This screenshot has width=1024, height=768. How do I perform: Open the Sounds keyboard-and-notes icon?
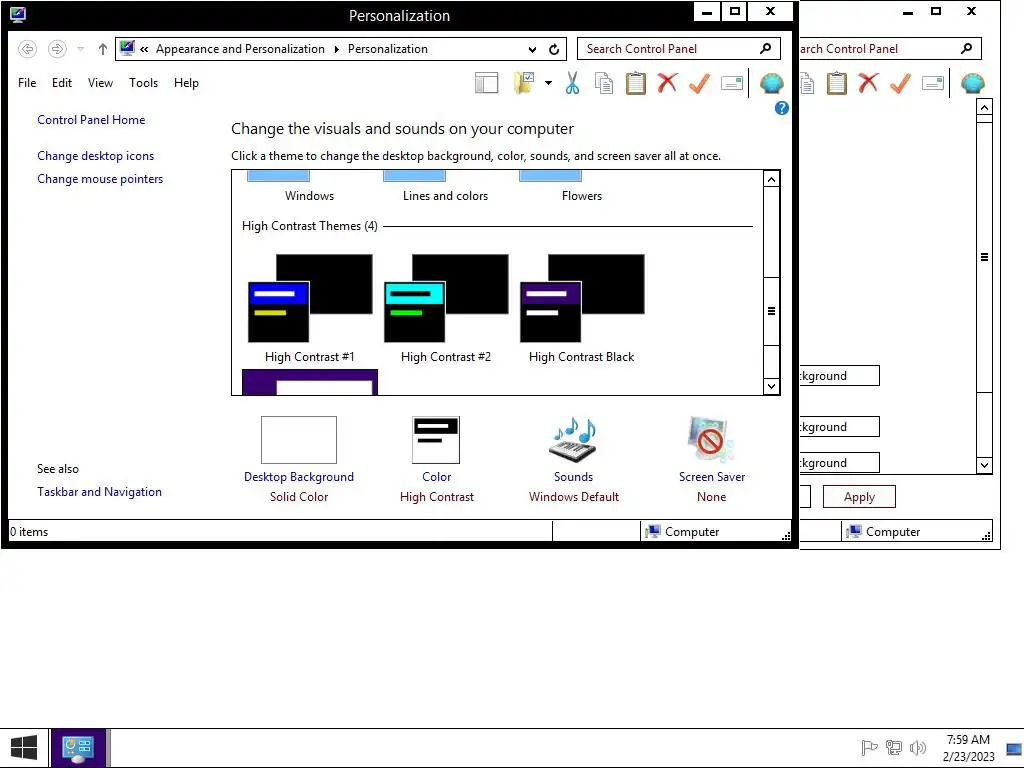pyautogui.click(x=573, y=440)
